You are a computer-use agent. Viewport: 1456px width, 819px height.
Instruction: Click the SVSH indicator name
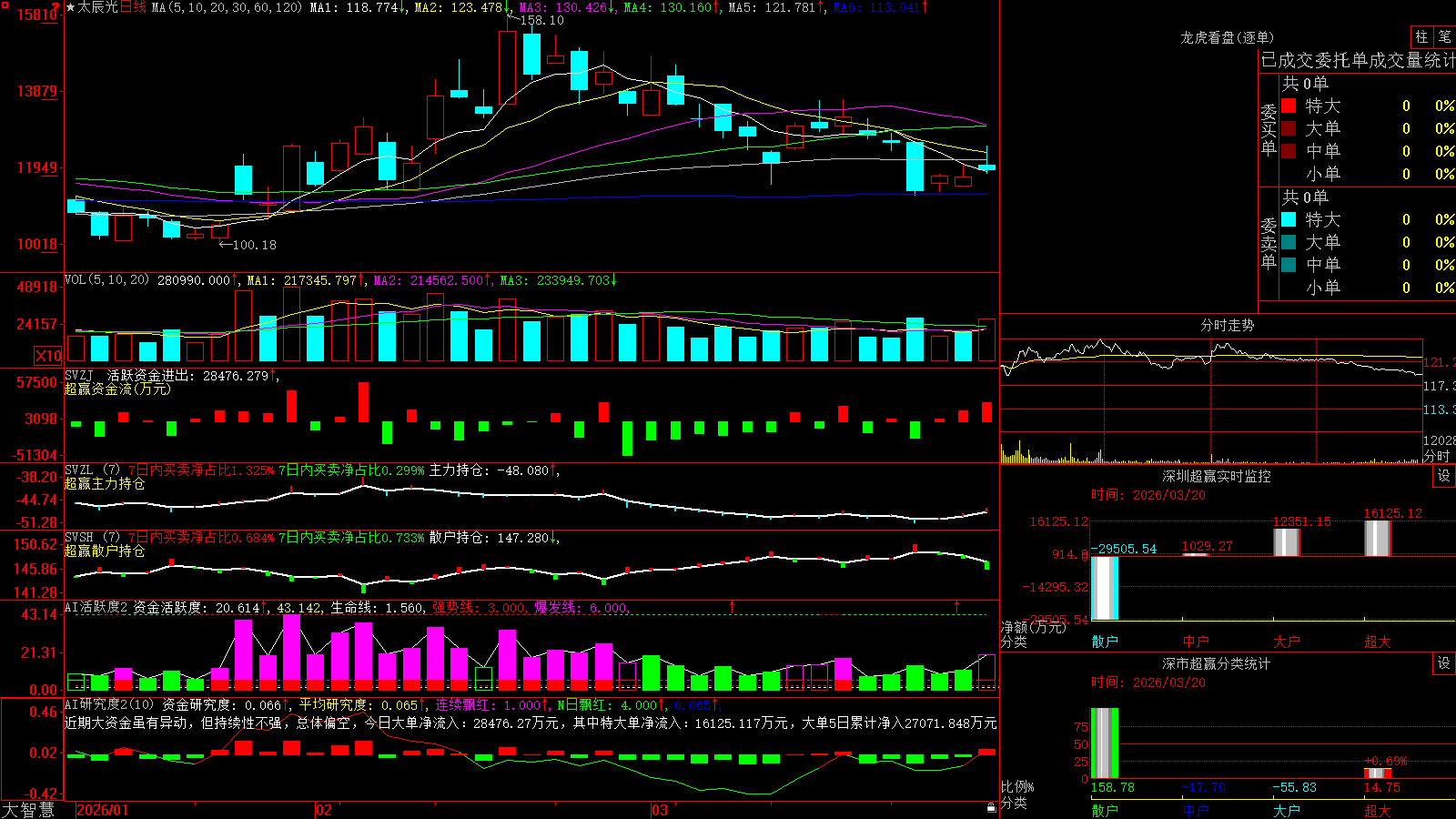tap(79, 538)
